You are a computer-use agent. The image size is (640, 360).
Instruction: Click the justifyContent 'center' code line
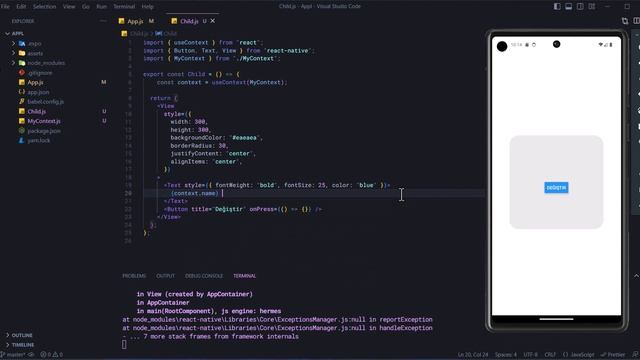point(213,154)
